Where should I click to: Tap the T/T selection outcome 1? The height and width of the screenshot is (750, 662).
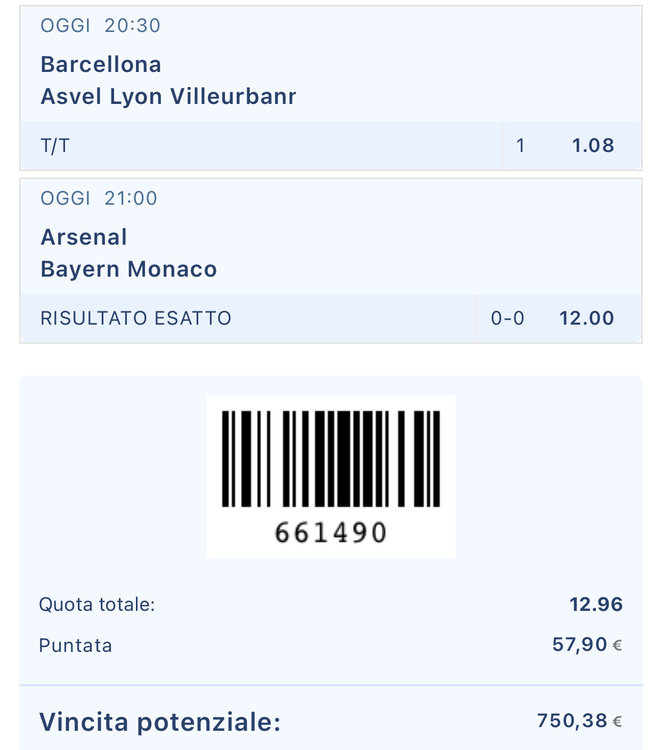(x=520, y=146)
